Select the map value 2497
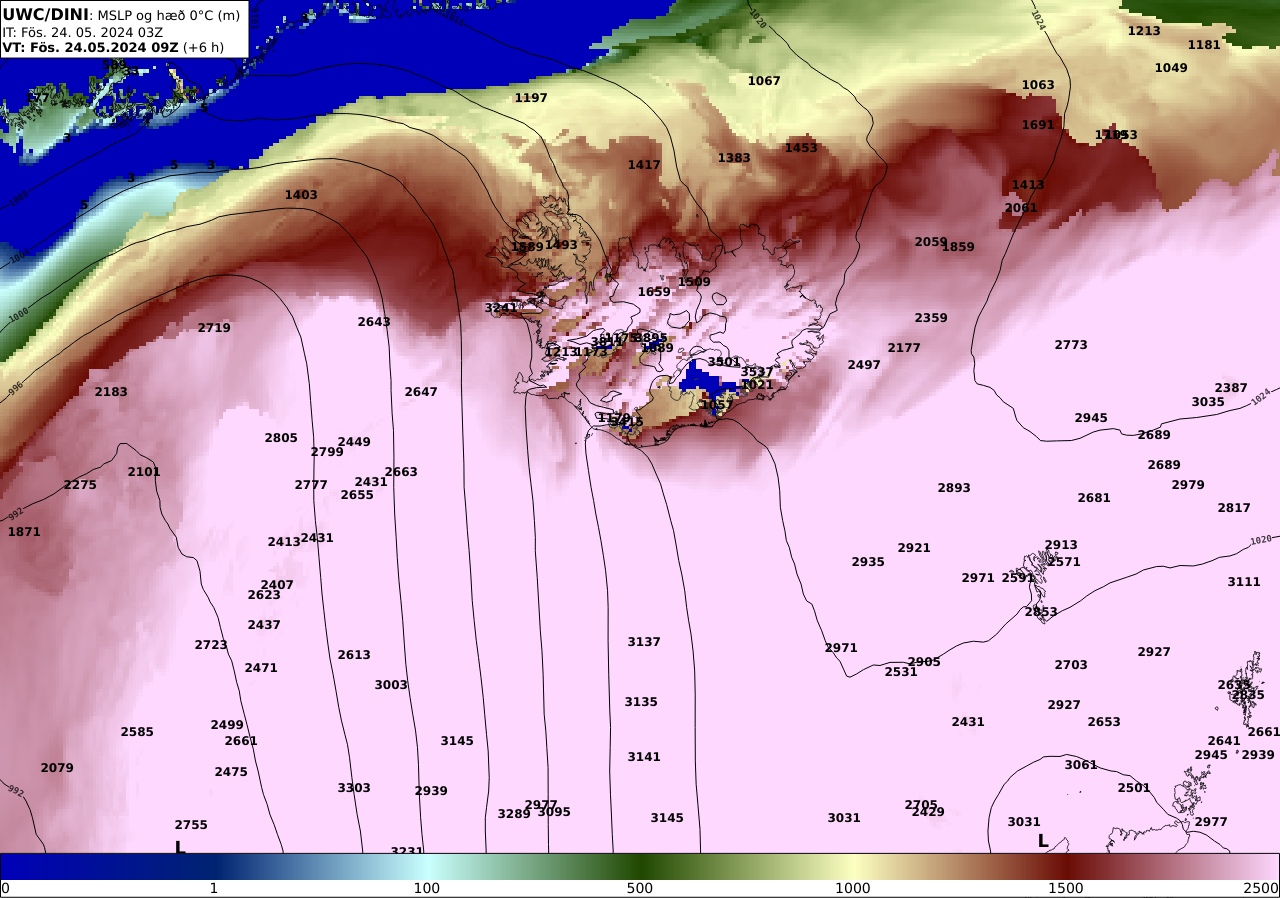Image resolution: width=1280 pixels, height=898 pixels. coord(864,365)
